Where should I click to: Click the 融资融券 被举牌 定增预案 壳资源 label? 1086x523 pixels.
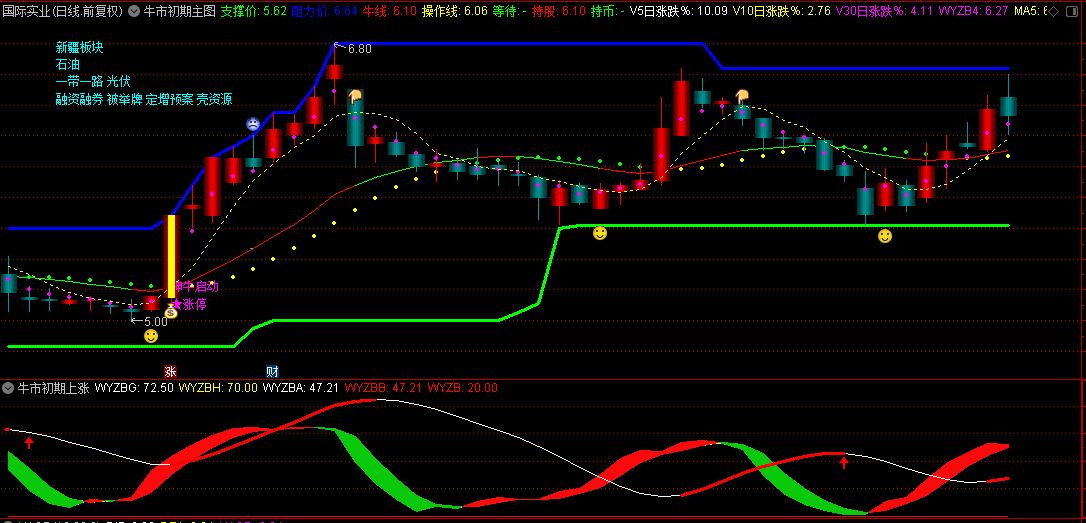tap(144, 99)
